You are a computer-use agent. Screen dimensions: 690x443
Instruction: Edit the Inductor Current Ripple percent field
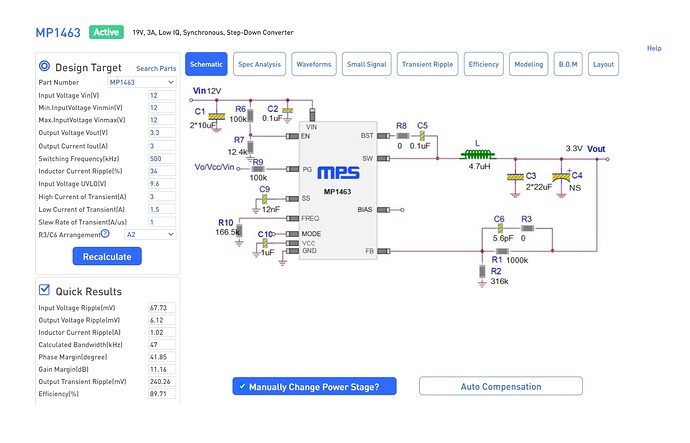click(x=162, y=171)
